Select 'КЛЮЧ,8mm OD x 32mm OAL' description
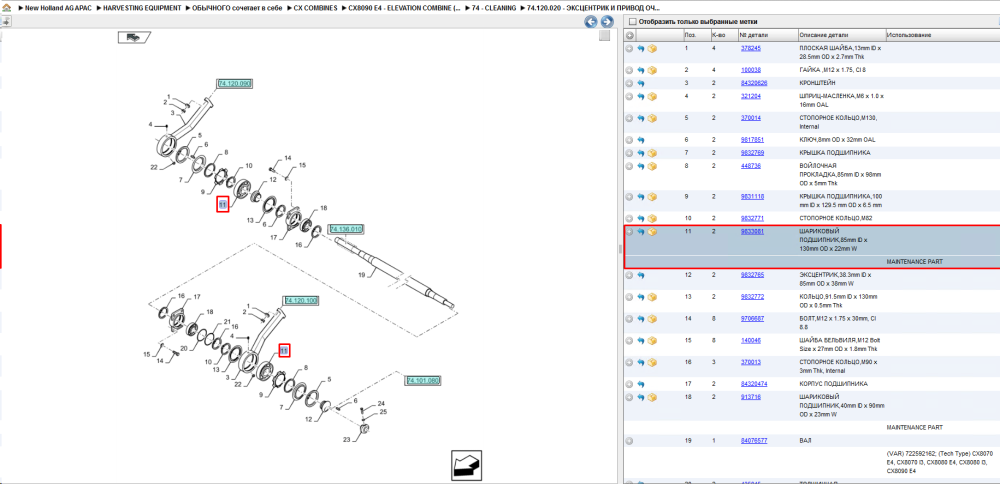Image resolution: width=1000 pixels, height=484 pixels. coord(837,140)
